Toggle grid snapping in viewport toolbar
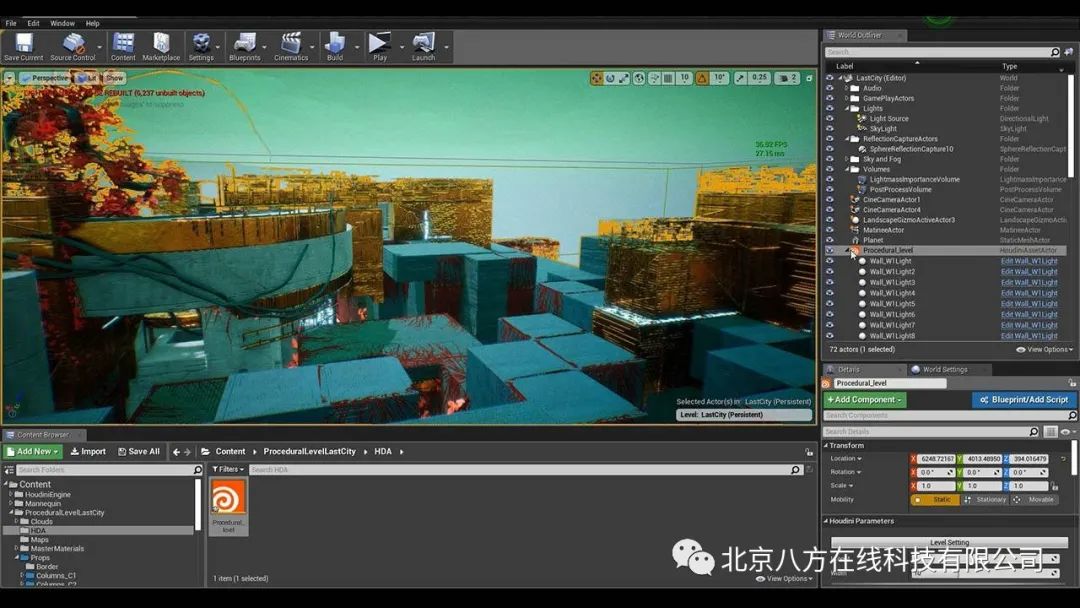This screenshot has height=608, width=1080. coord(668,78)
